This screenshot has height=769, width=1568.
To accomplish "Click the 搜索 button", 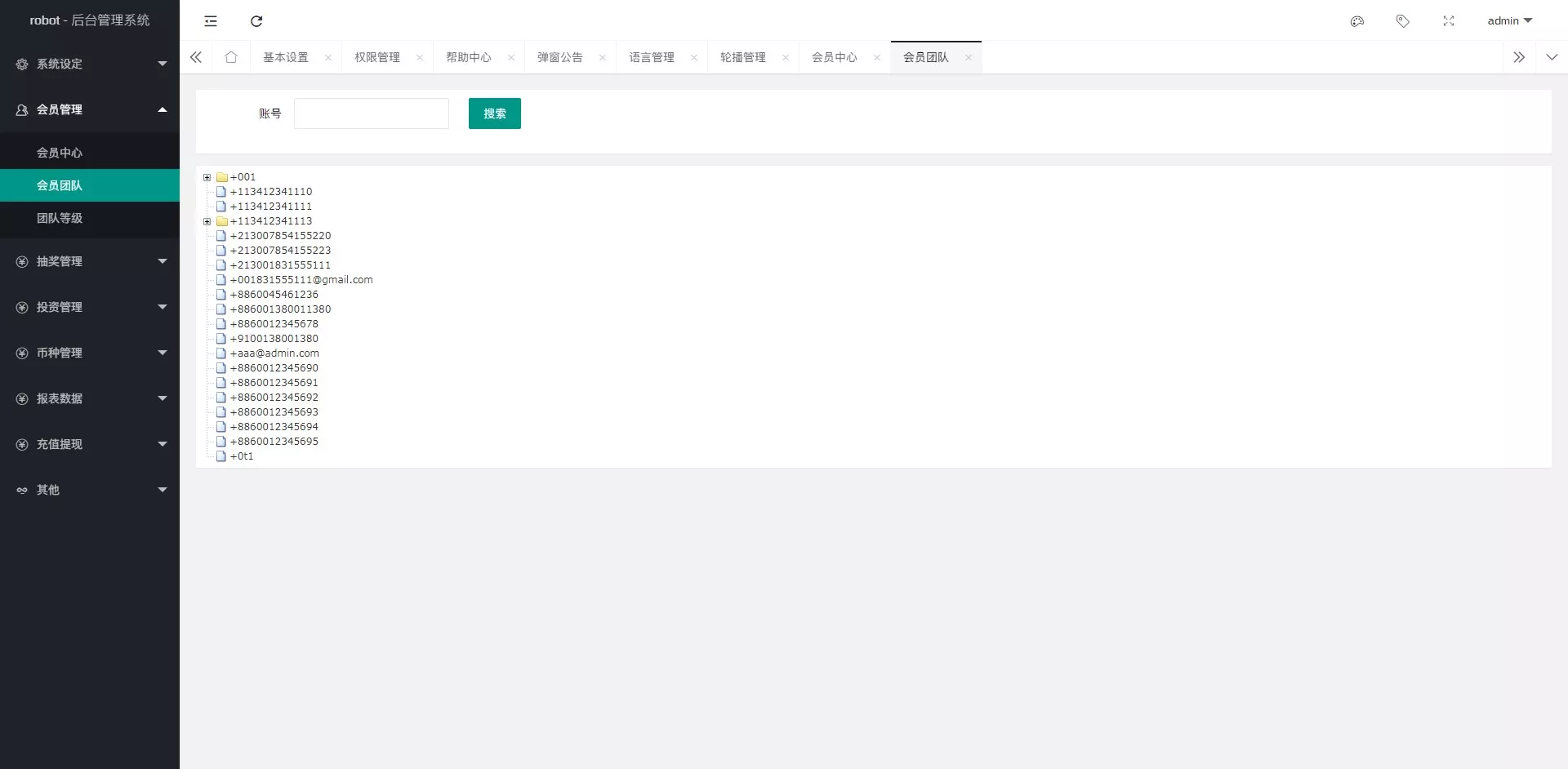I will click(494, 113).
